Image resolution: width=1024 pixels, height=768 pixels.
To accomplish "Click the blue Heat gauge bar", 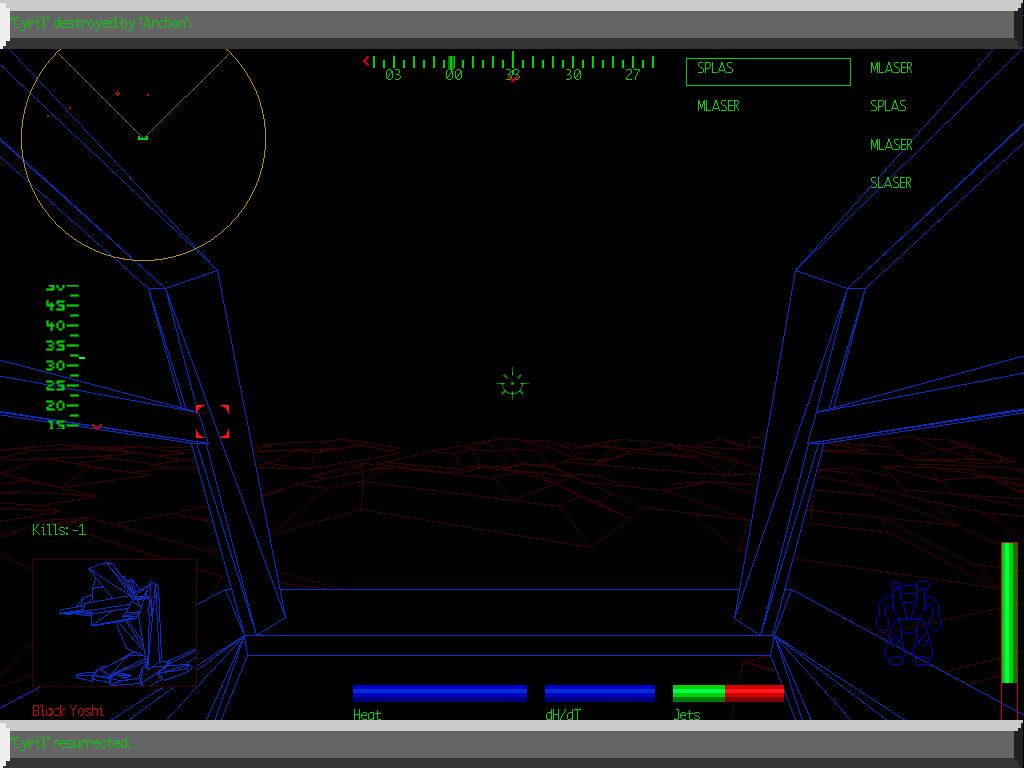I will (440, 692).
